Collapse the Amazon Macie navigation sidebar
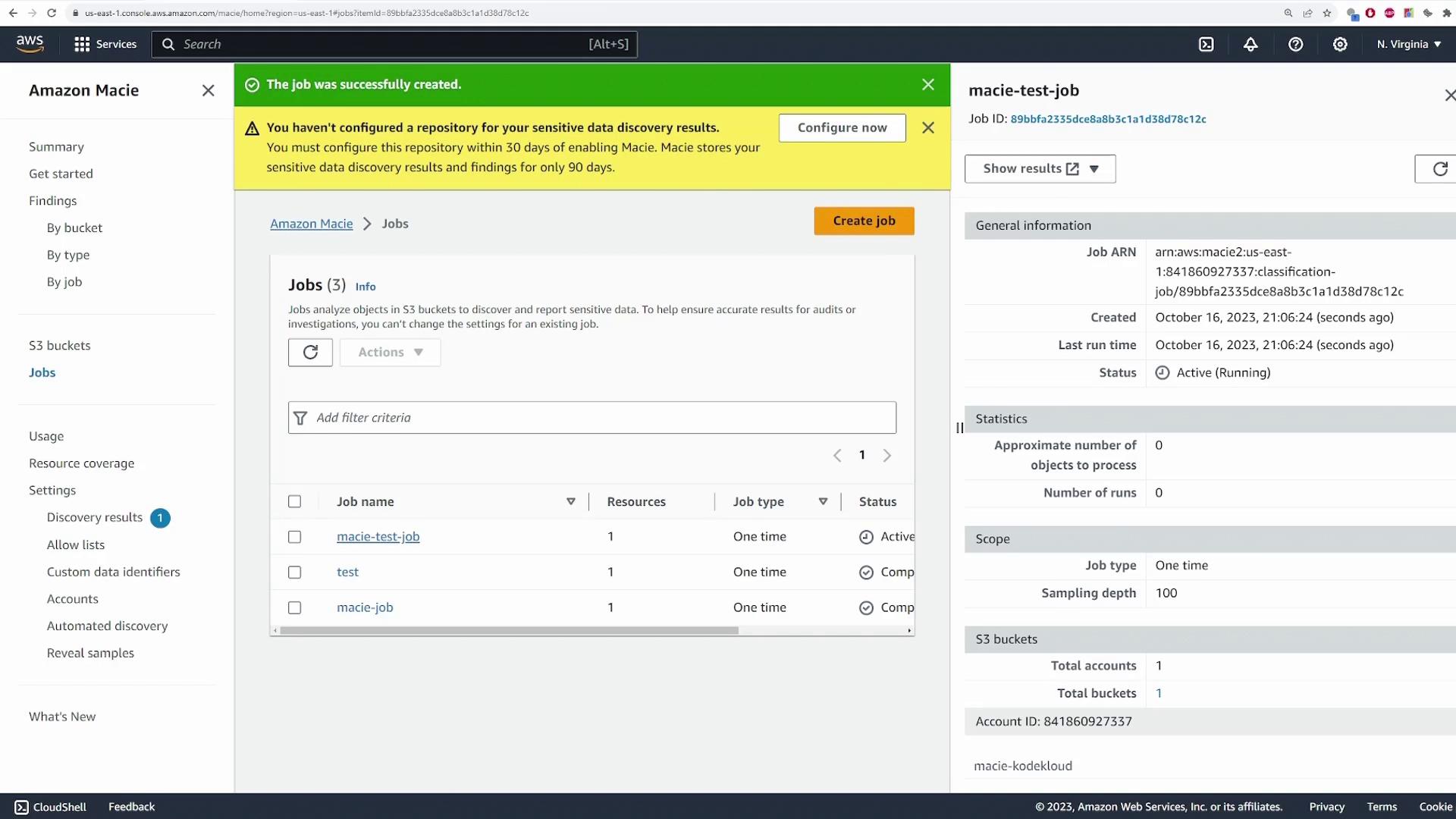 coord(208,90)
